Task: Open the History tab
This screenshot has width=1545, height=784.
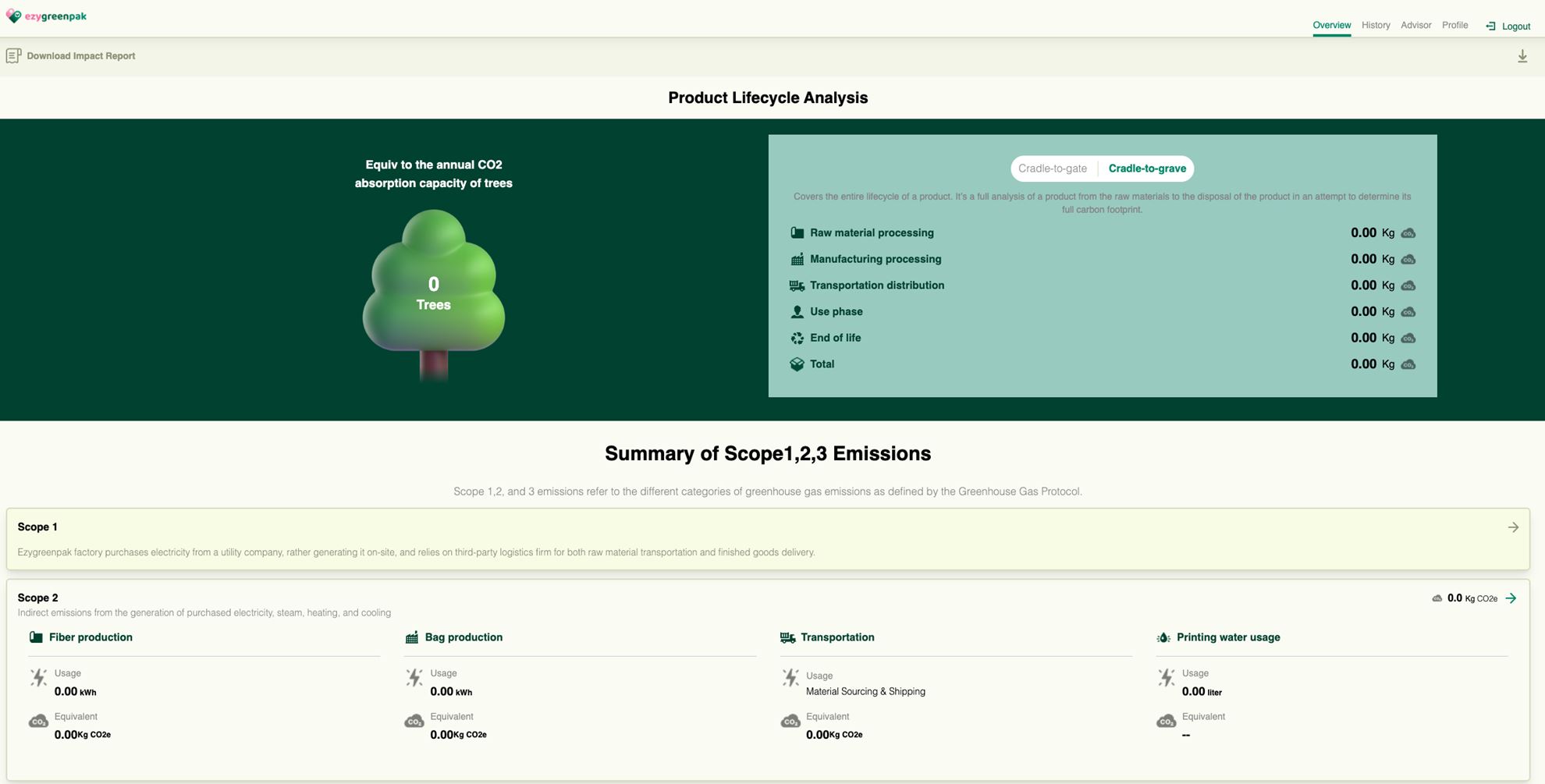Action: [1376, 25]
